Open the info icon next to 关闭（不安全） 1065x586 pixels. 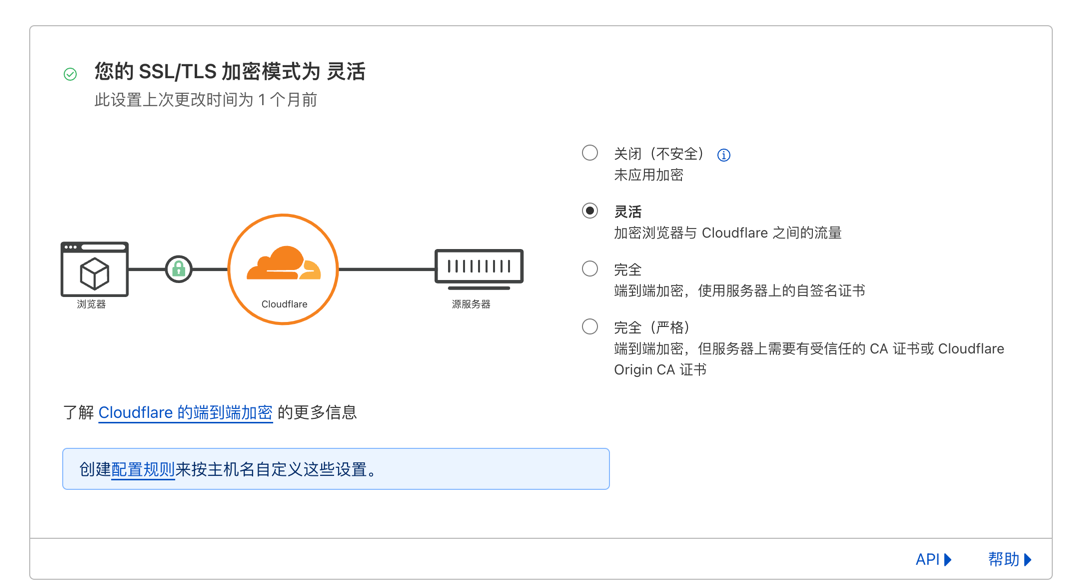[x=723, y=153]
